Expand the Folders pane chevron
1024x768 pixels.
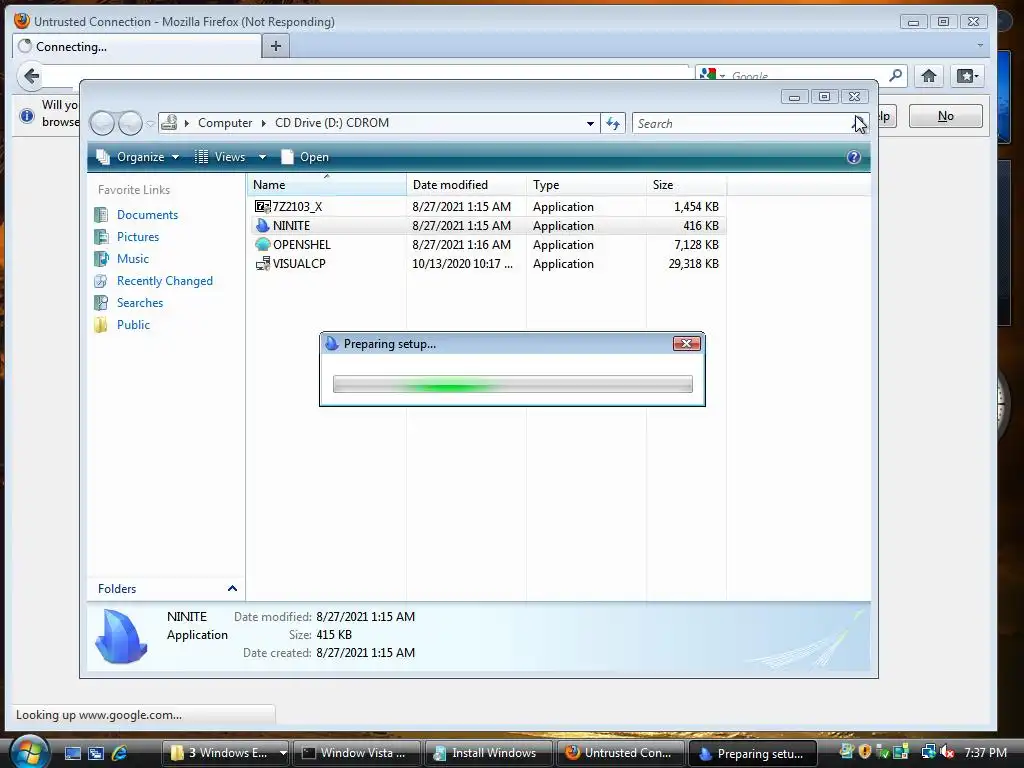point(232,588)
